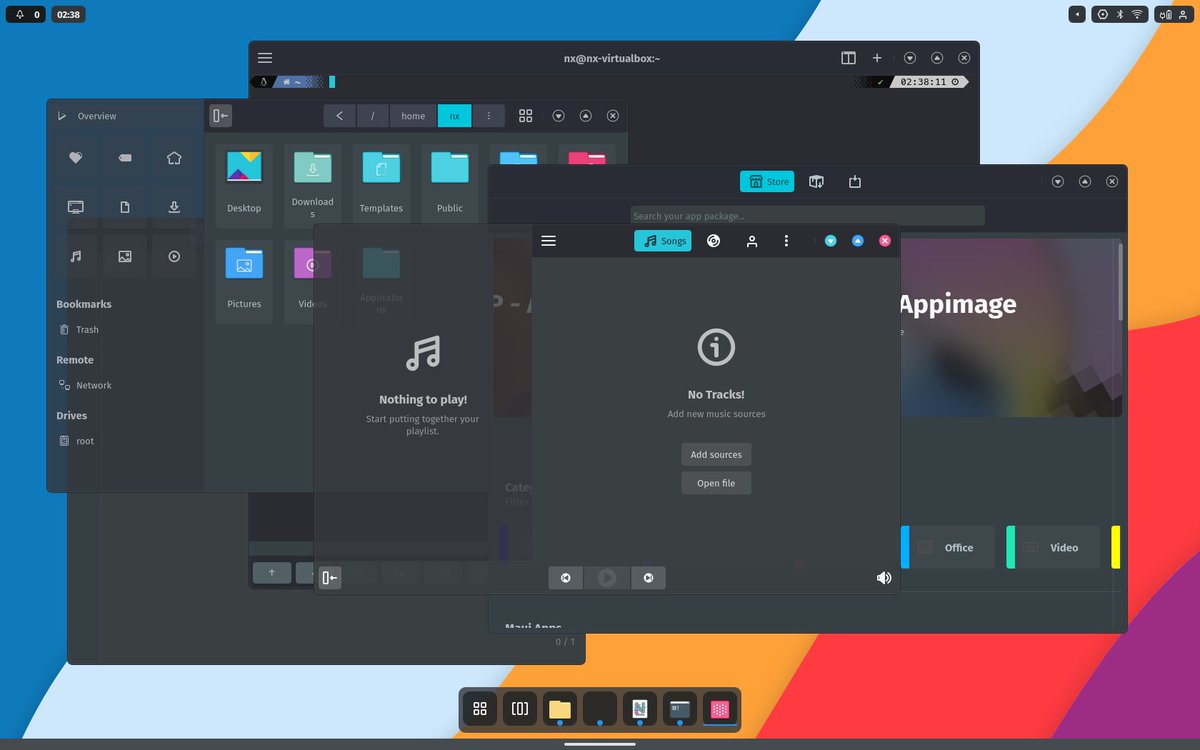Viewport: 1200px width, 750px height.
Task: Open the Downloads arrow shortcut in sidebar
Action: (x=174, y=207)
